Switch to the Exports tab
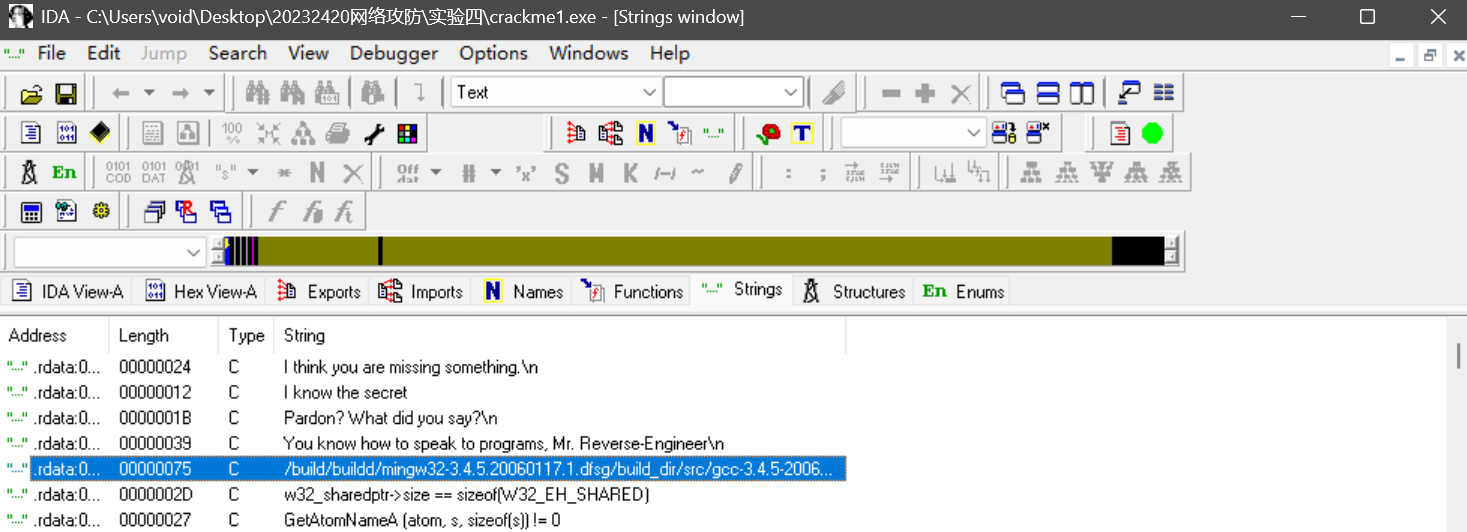Image resolution: width=1467 pixels, height=532 pixels. coord(319,292)
